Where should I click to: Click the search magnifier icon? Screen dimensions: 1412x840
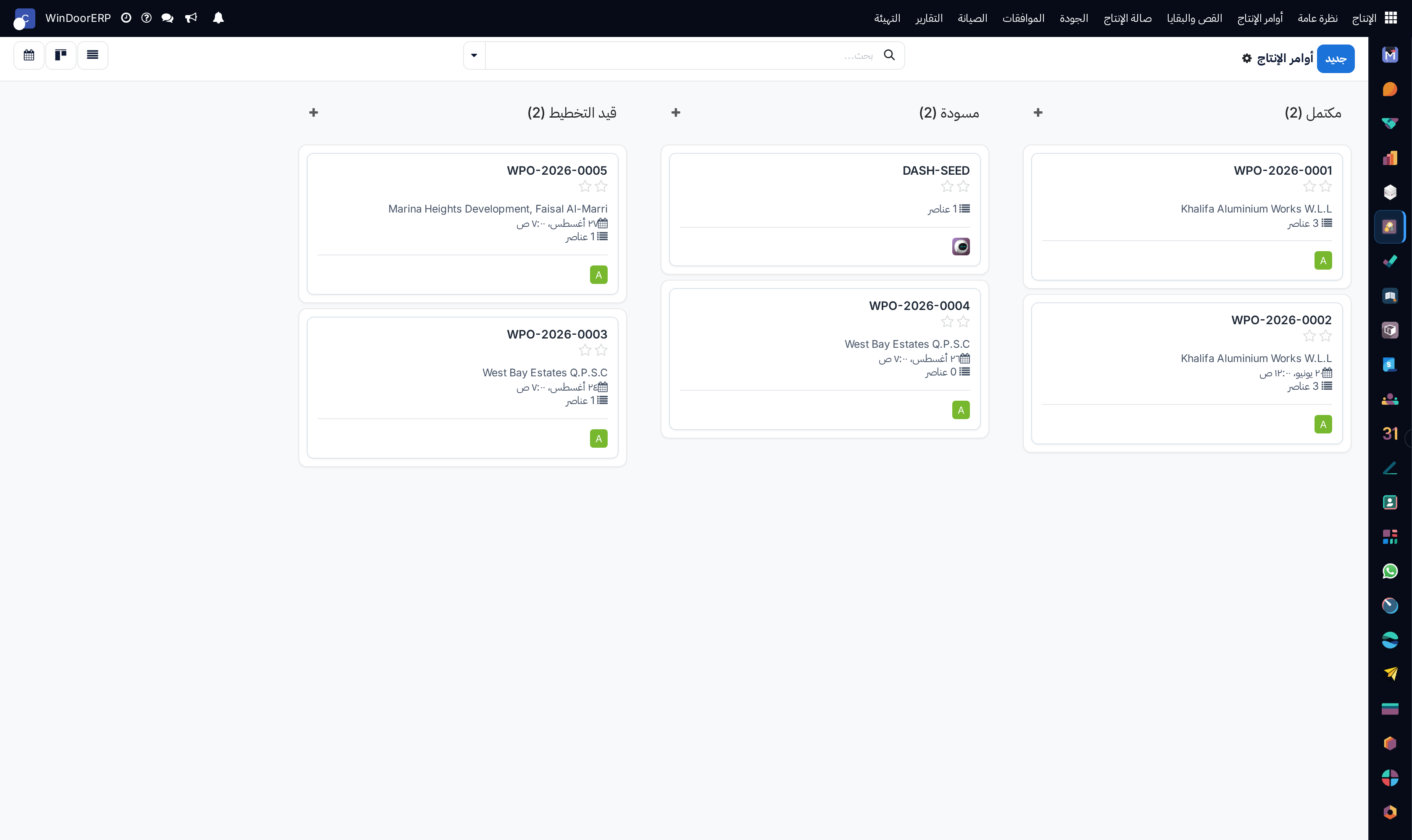point(889,55)
